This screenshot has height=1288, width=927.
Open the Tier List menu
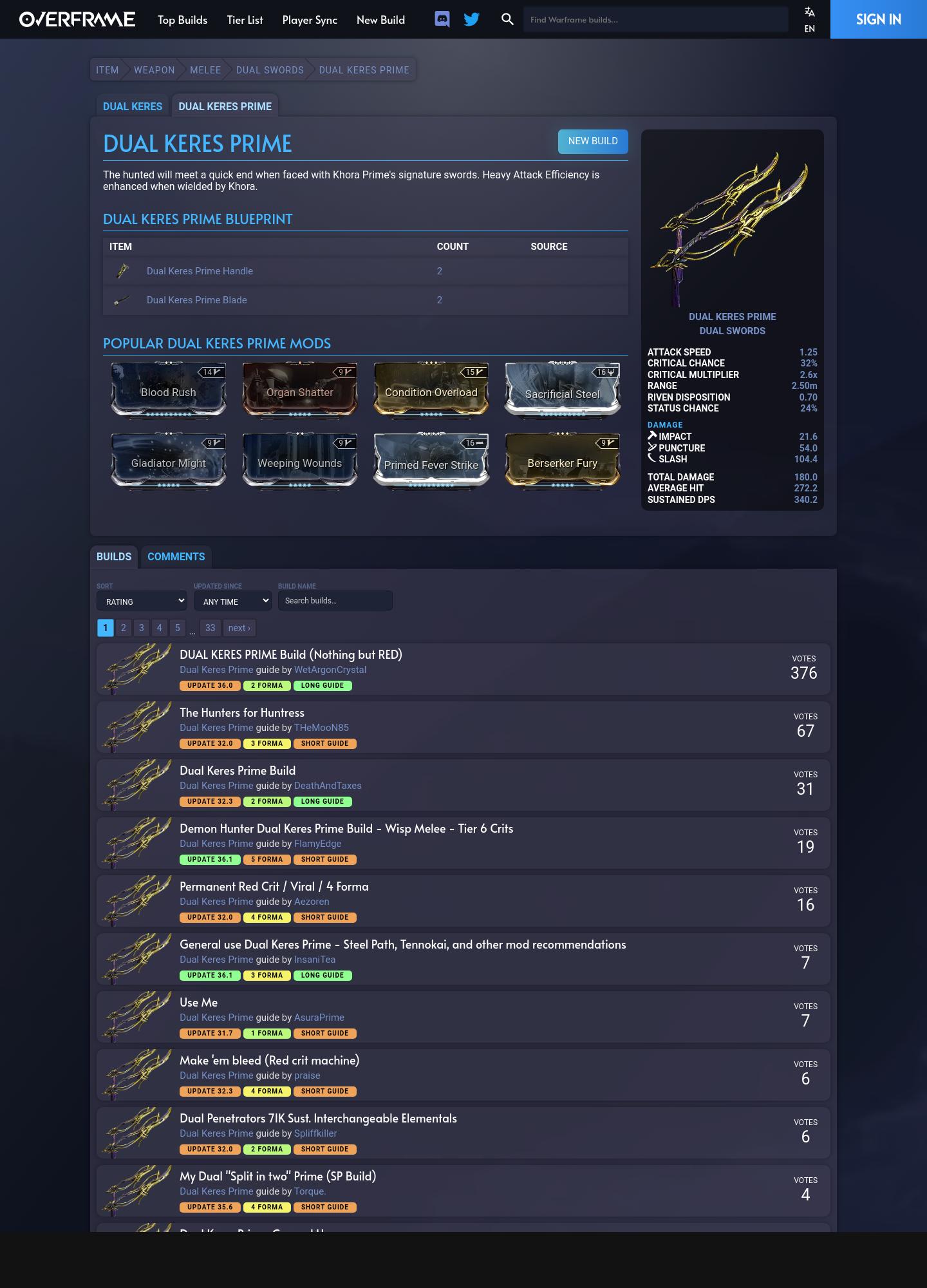click(x=245, y=20)
